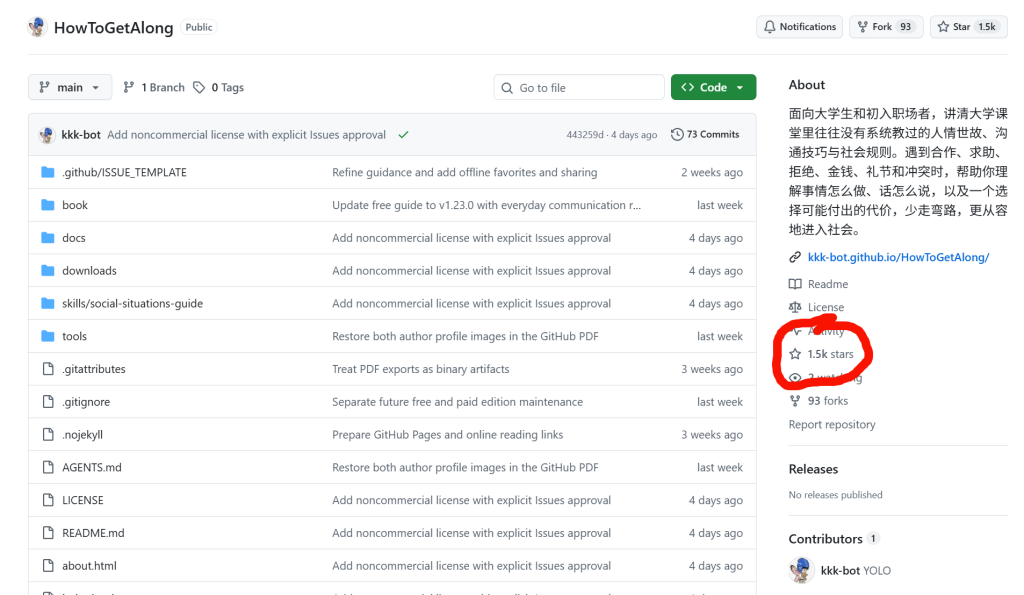The image size is (1024, 595).
Task: Open the green check status on latest commit
Action: (404, 135)
